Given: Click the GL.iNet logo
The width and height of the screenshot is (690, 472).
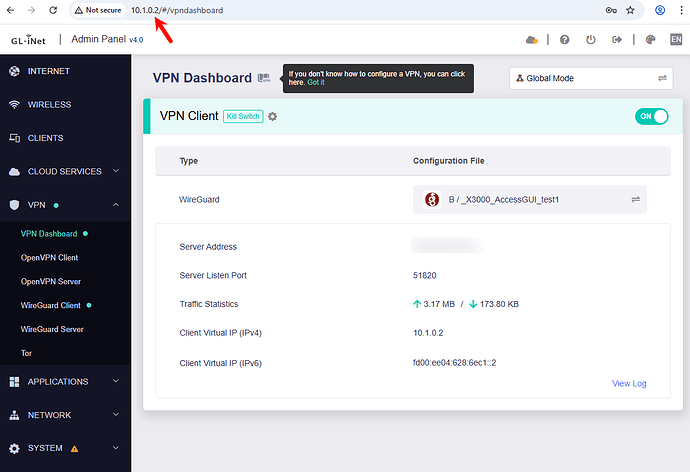Looking at the screenshot, I should coord(28,40).
